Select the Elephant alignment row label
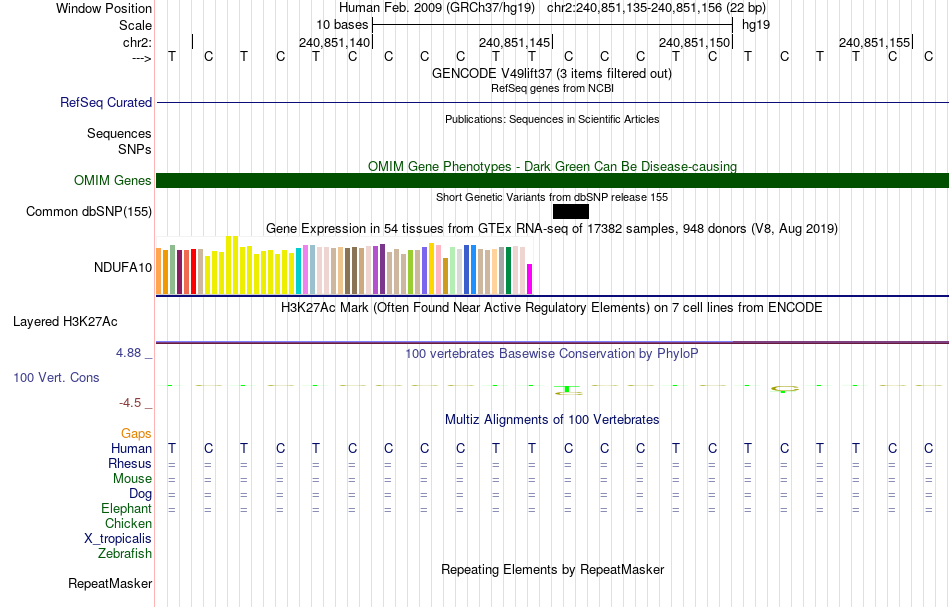The image size is (950, 607). pos(127,509)
